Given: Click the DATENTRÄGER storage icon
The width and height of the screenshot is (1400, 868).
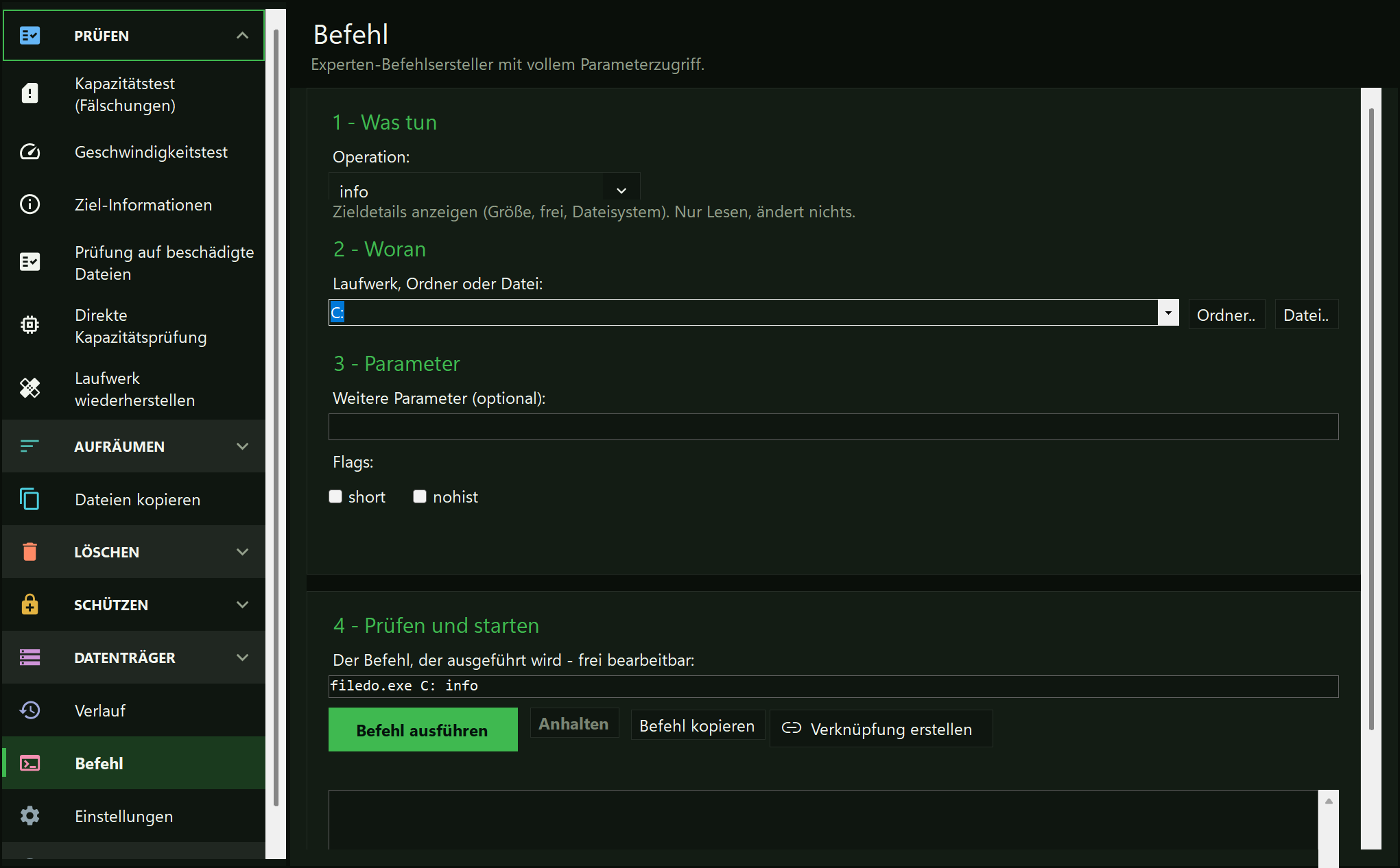Looking at the screenshot, I should (x=29, y=658).
